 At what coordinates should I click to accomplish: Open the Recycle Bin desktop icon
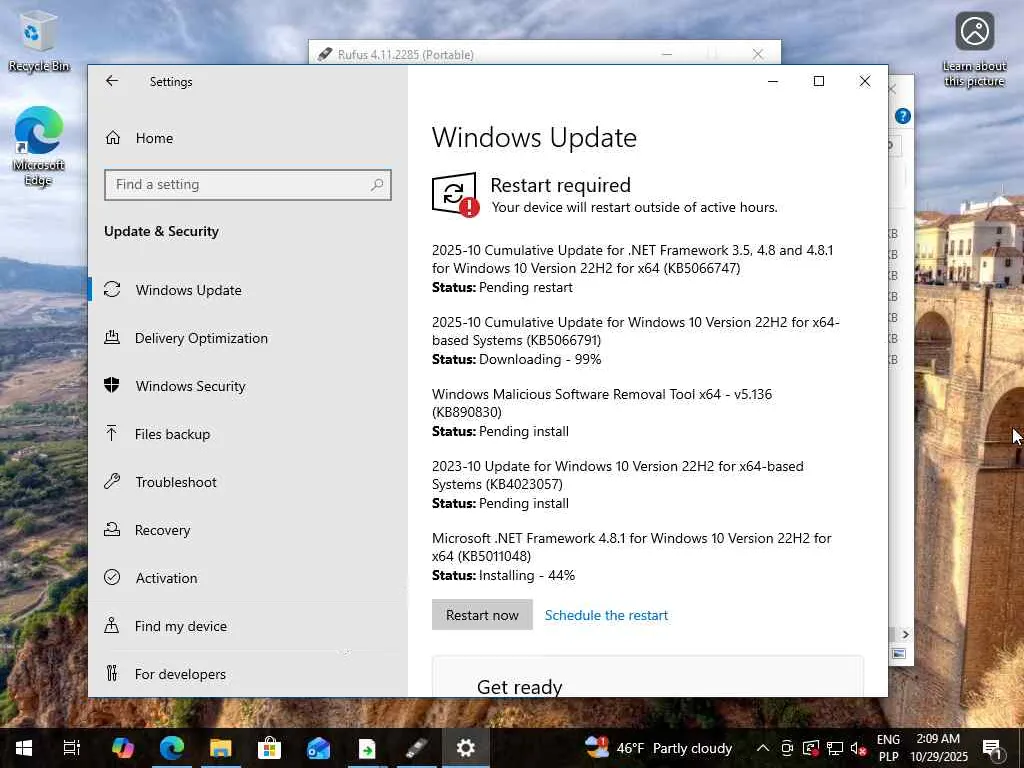click(39, 42)
